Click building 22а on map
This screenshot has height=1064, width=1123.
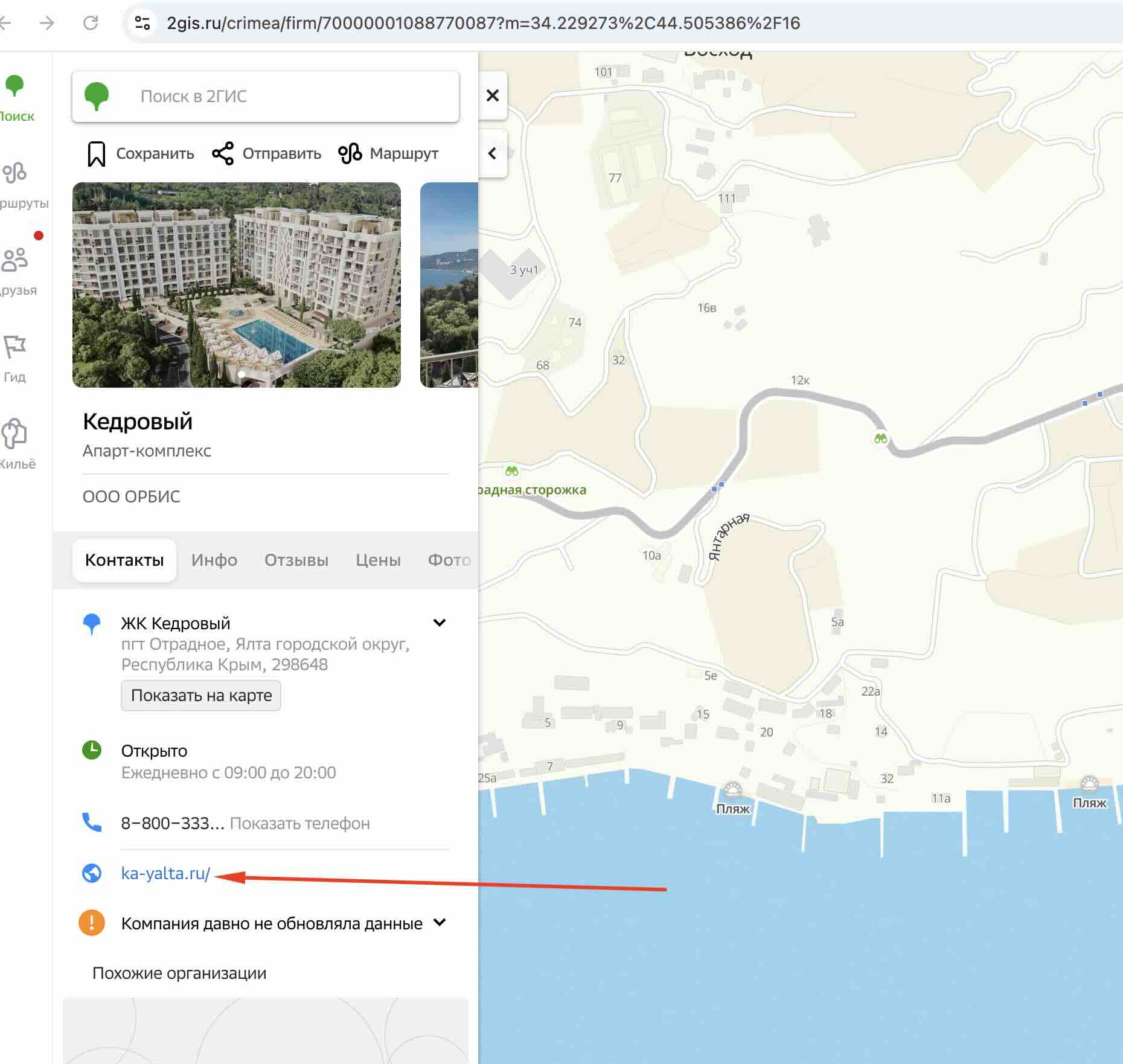[871, 691]
